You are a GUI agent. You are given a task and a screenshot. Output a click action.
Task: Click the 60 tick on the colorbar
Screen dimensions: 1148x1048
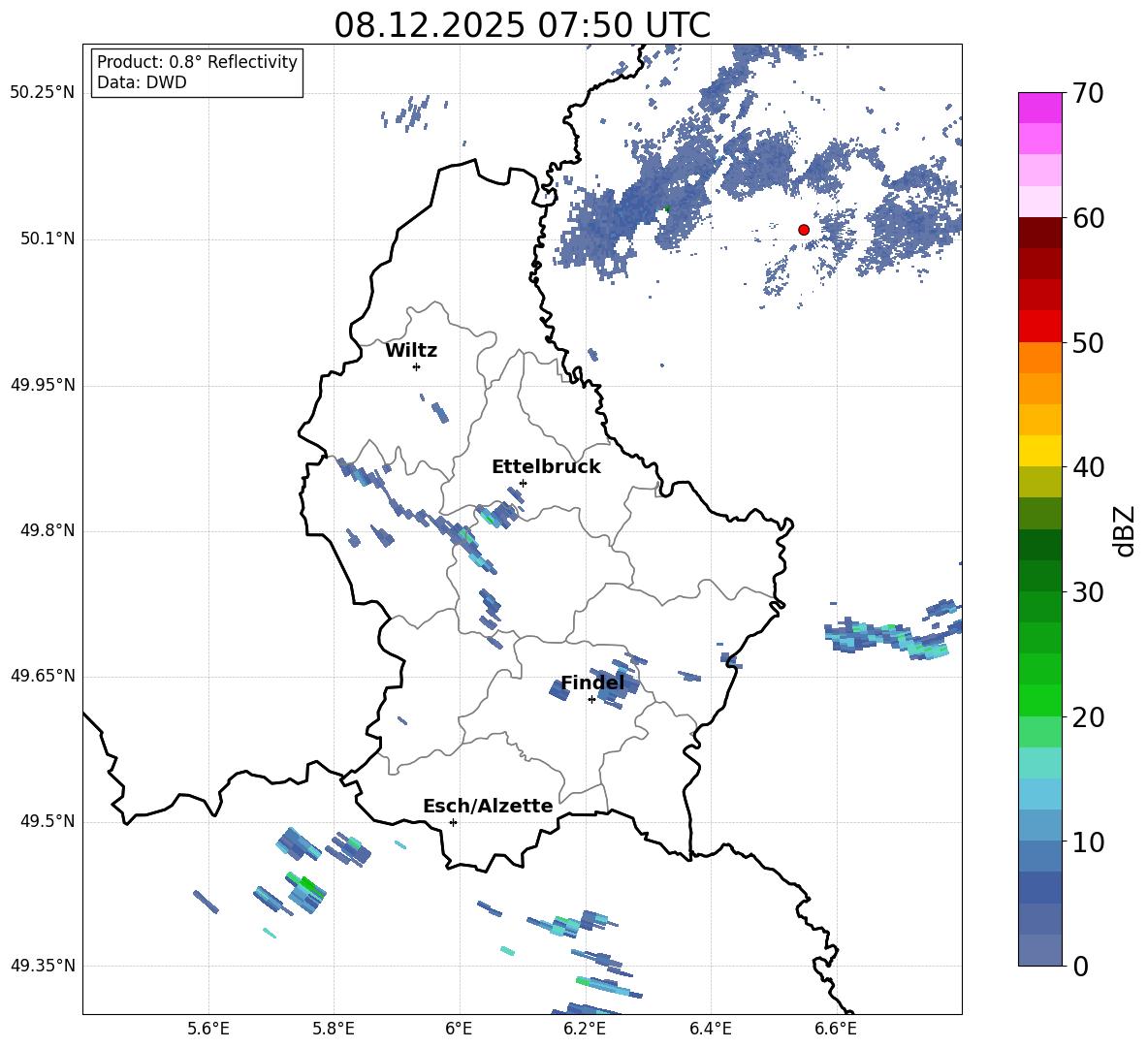pos(1088,218)
